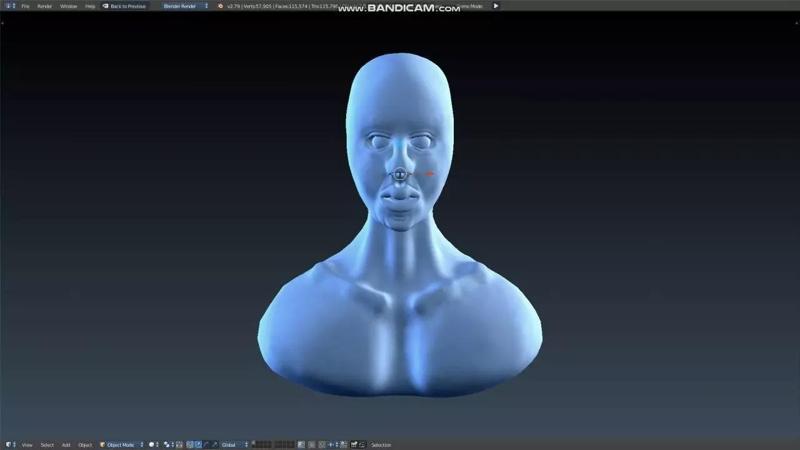Open the Blender Render engine dropdown
This screenshot has height=450, width=800.
tap(185, 6)
